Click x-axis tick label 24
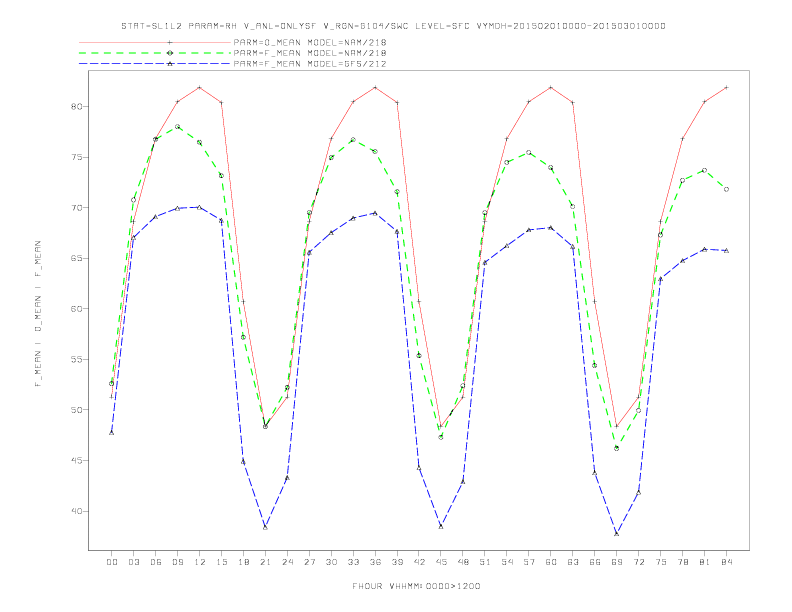This screenshot has width=792, height=612. point(287,562)
